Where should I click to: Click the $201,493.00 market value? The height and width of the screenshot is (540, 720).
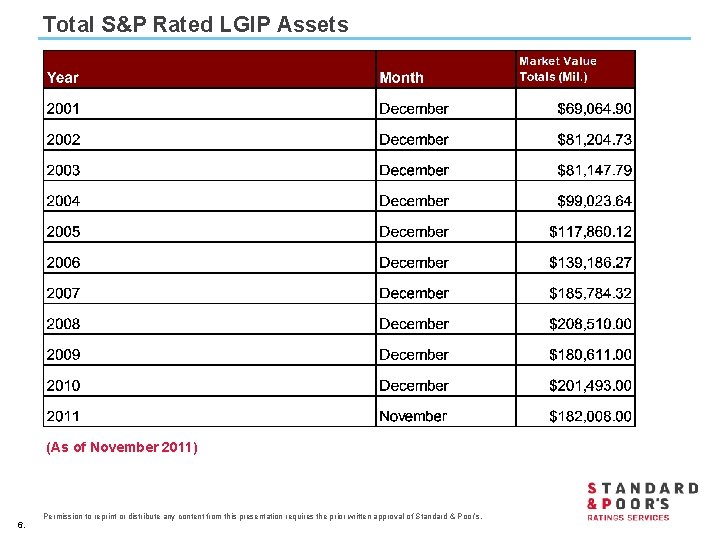[x=590, y=385]
